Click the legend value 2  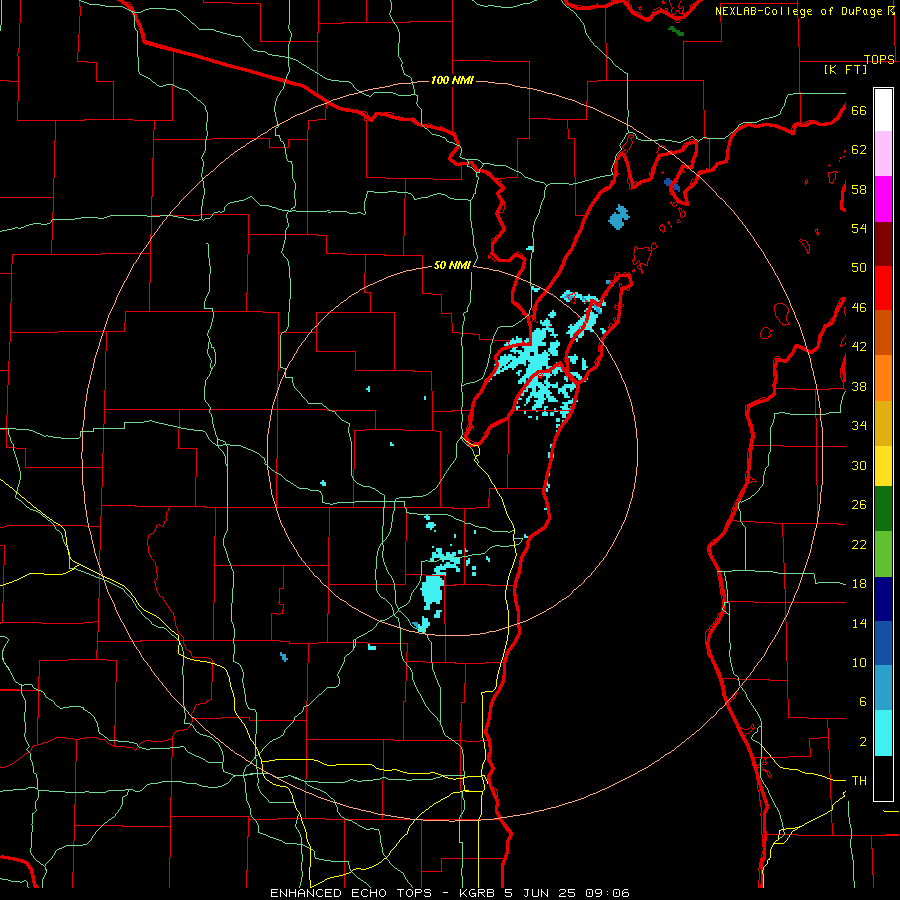862,742
